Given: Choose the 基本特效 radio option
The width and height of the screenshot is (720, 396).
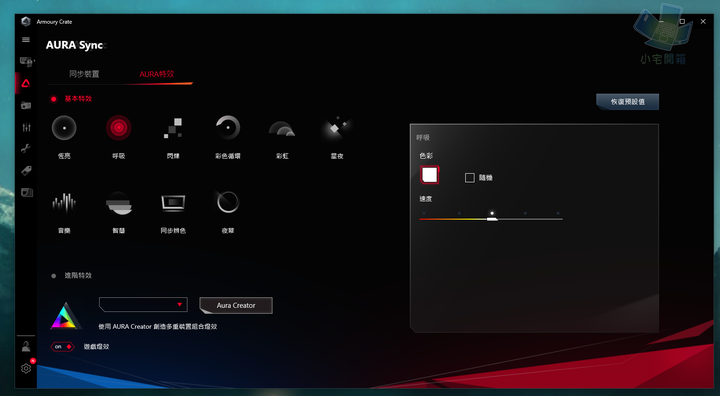Looking at the screenshot, I should coord(54,99).
